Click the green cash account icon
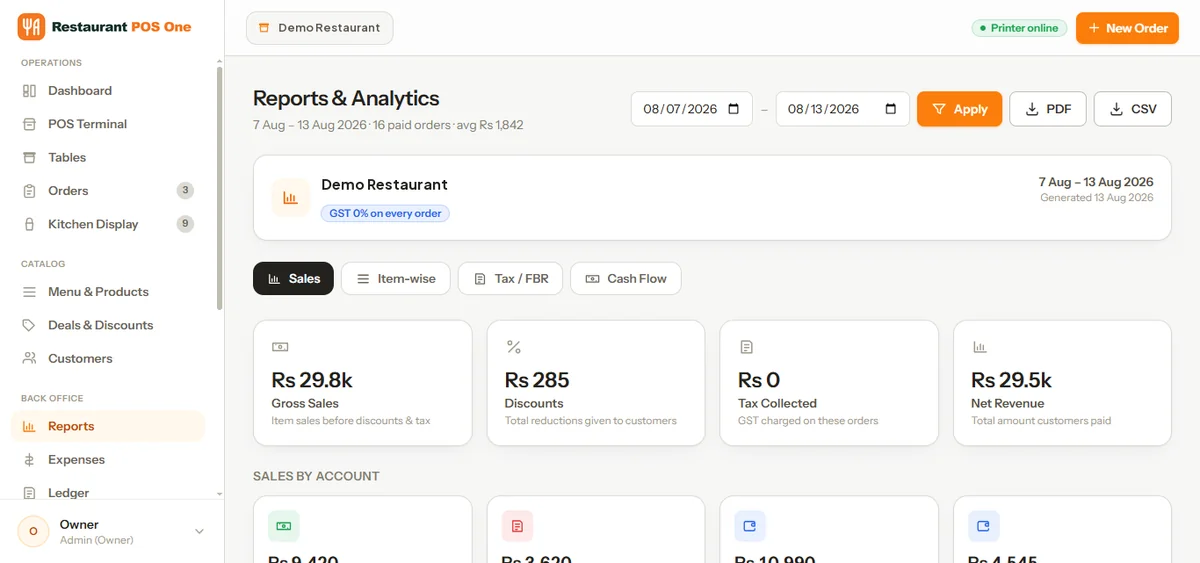 tap(284, 526)
